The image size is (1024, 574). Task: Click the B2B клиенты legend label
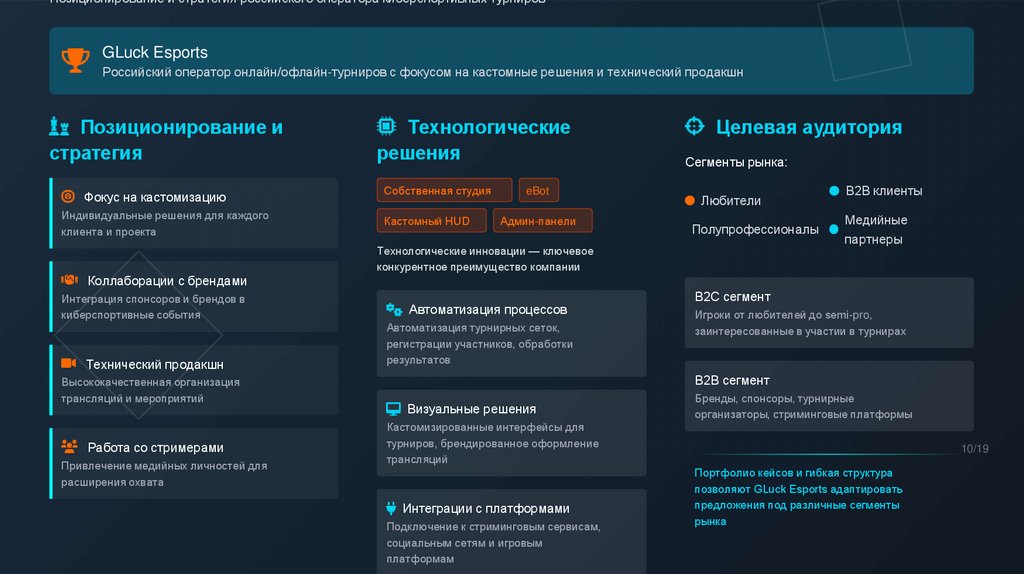884,191
